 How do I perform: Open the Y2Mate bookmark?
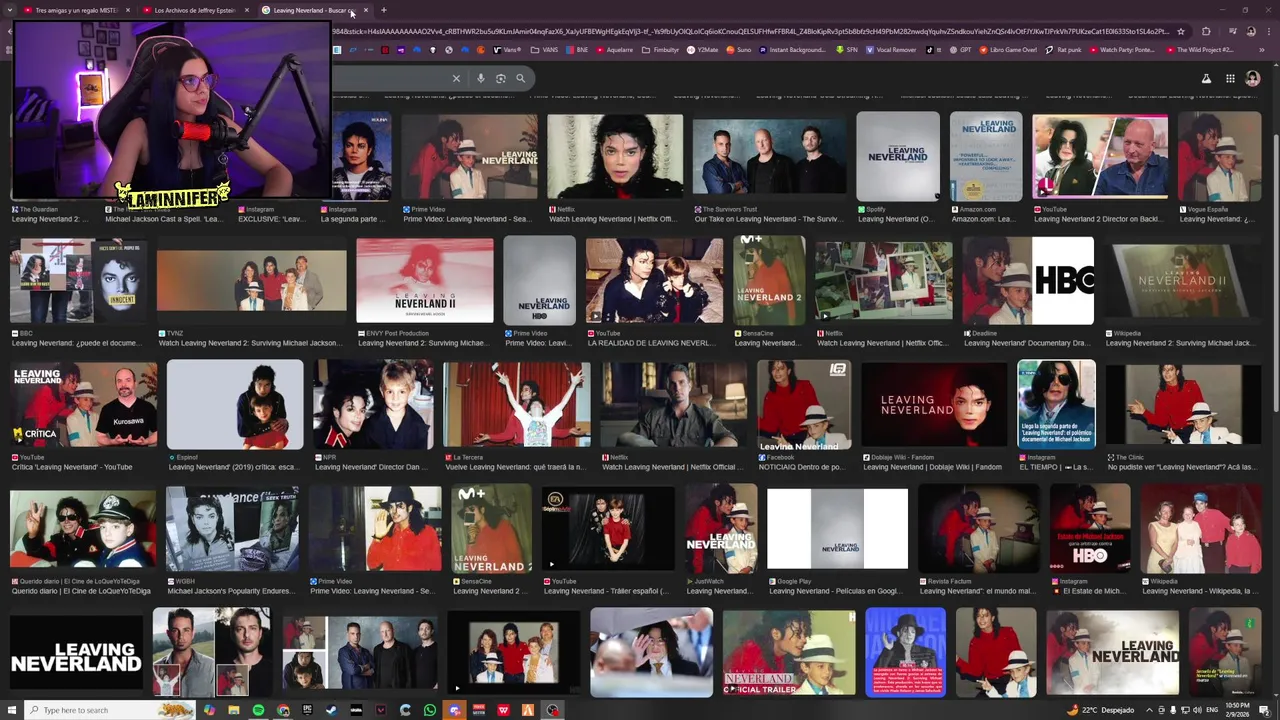702,50
